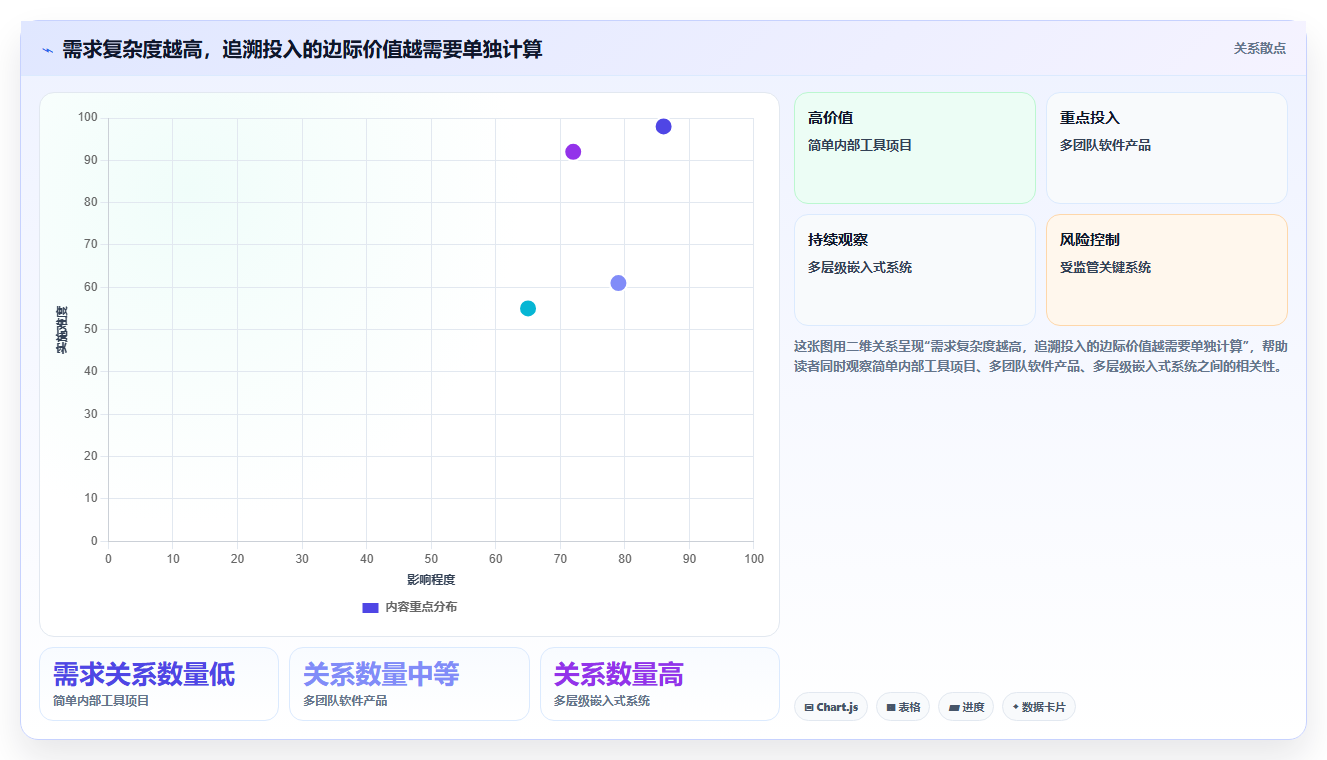This screenshot has height=760, width=1327.
Task: Select the 需求关系数量低 stat card
Action: [159, 684]
